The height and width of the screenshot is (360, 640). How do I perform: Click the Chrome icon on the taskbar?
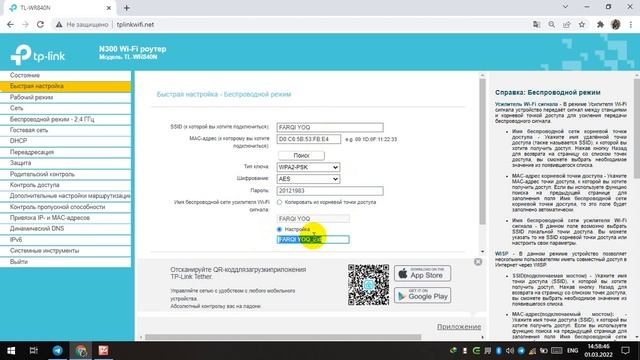[x=81, y=351]
